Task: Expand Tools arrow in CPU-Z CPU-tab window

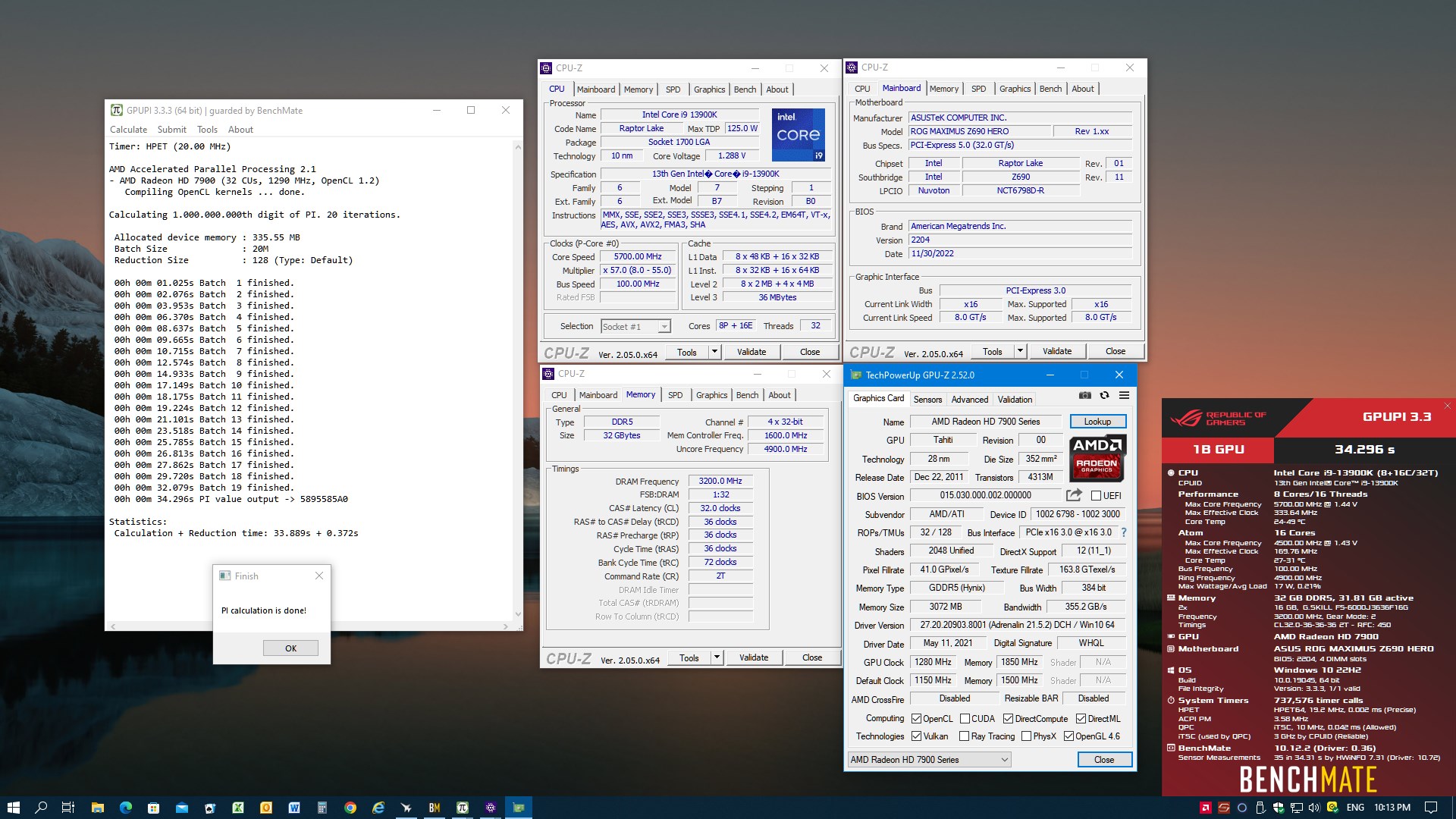Action: click(714, 352)
